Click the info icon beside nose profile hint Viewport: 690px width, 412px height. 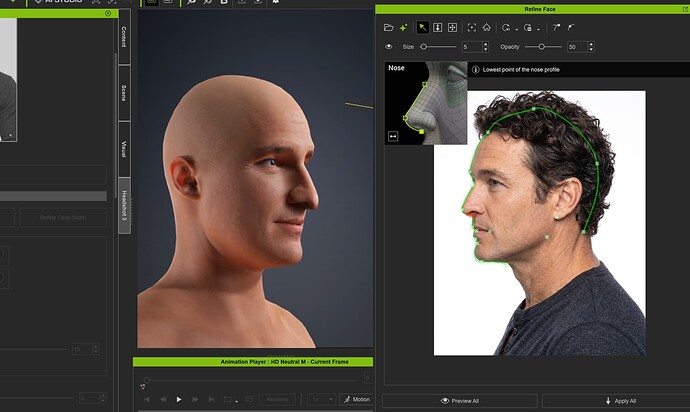coord(475,70)
